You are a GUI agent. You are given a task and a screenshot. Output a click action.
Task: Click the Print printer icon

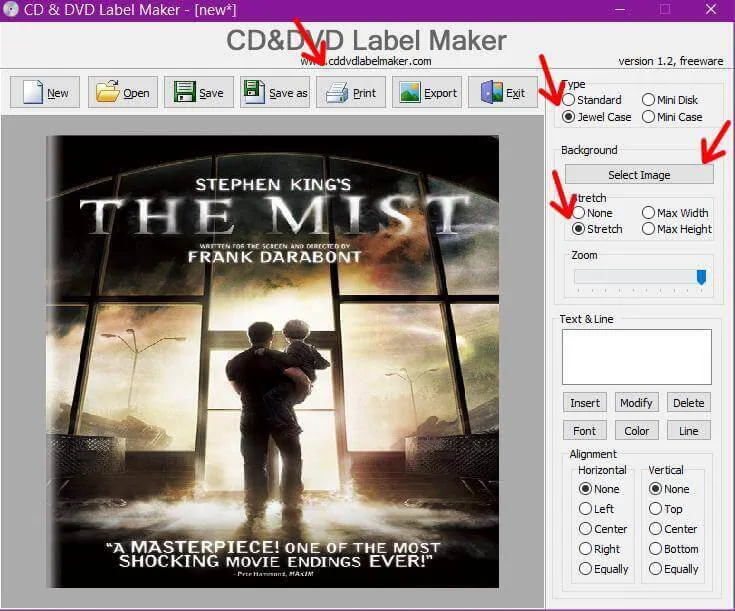[x=337, y=92]
